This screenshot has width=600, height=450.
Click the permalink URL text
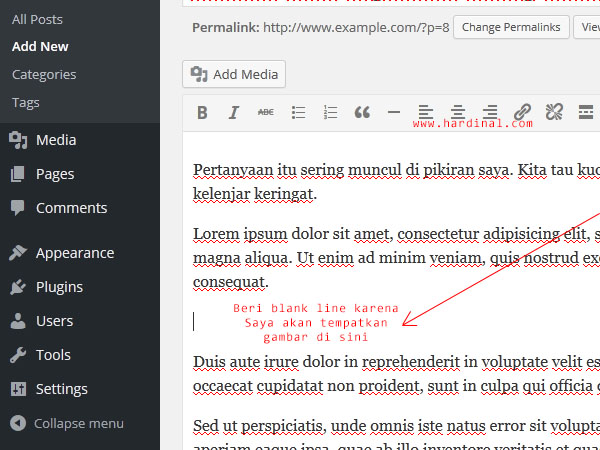pyautogui.click(x=356, y=28)
